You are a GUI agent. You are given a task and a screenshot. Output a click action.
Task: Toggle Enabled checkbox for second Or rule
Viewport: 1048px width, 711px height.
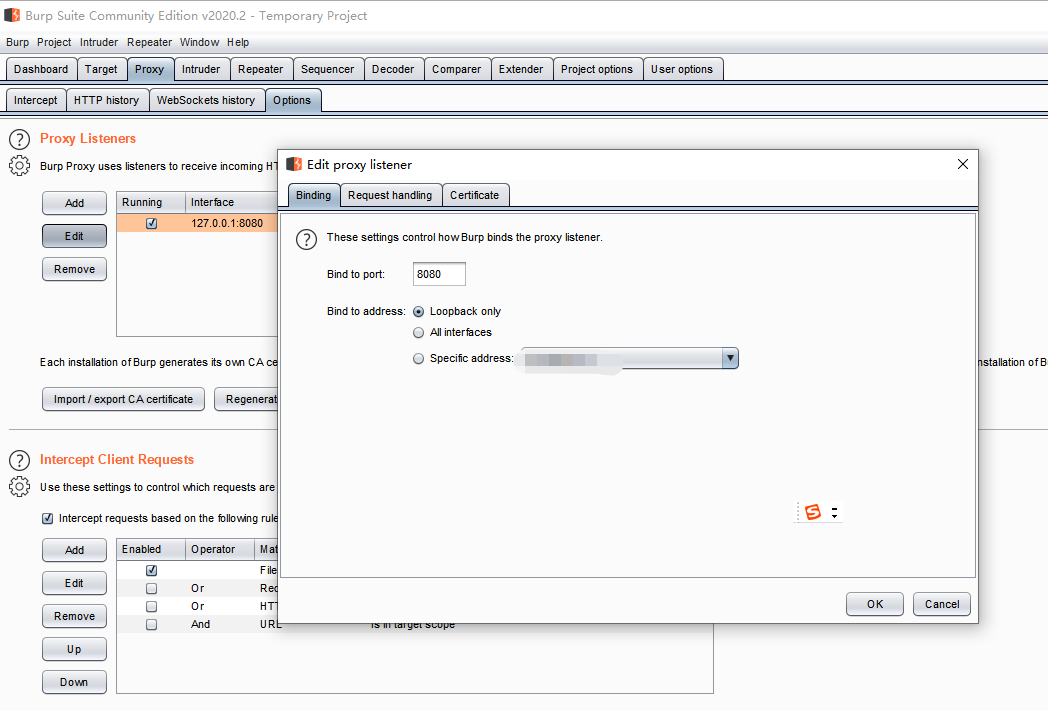[152, 606]
